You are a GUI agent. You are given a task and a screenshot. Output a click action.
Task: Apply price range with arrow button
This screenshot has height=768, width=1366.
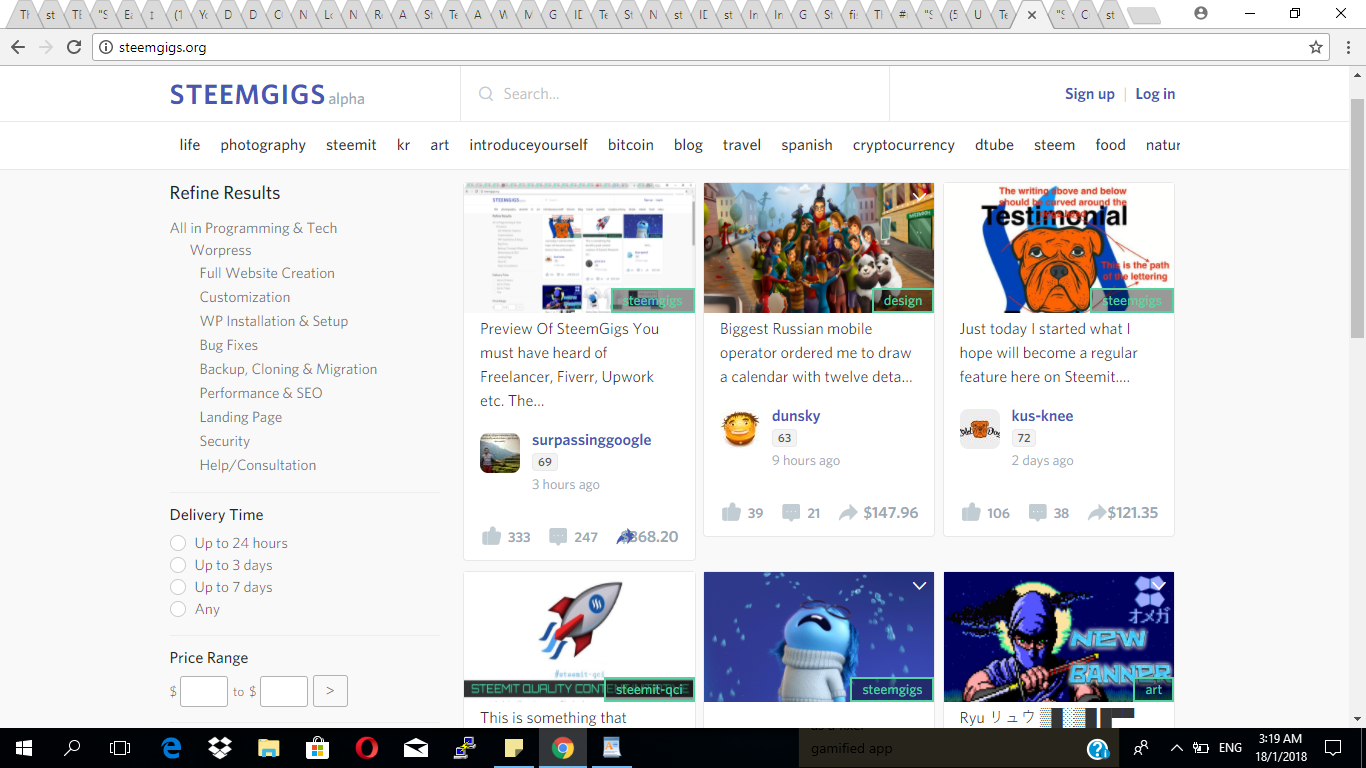[330, 691]
